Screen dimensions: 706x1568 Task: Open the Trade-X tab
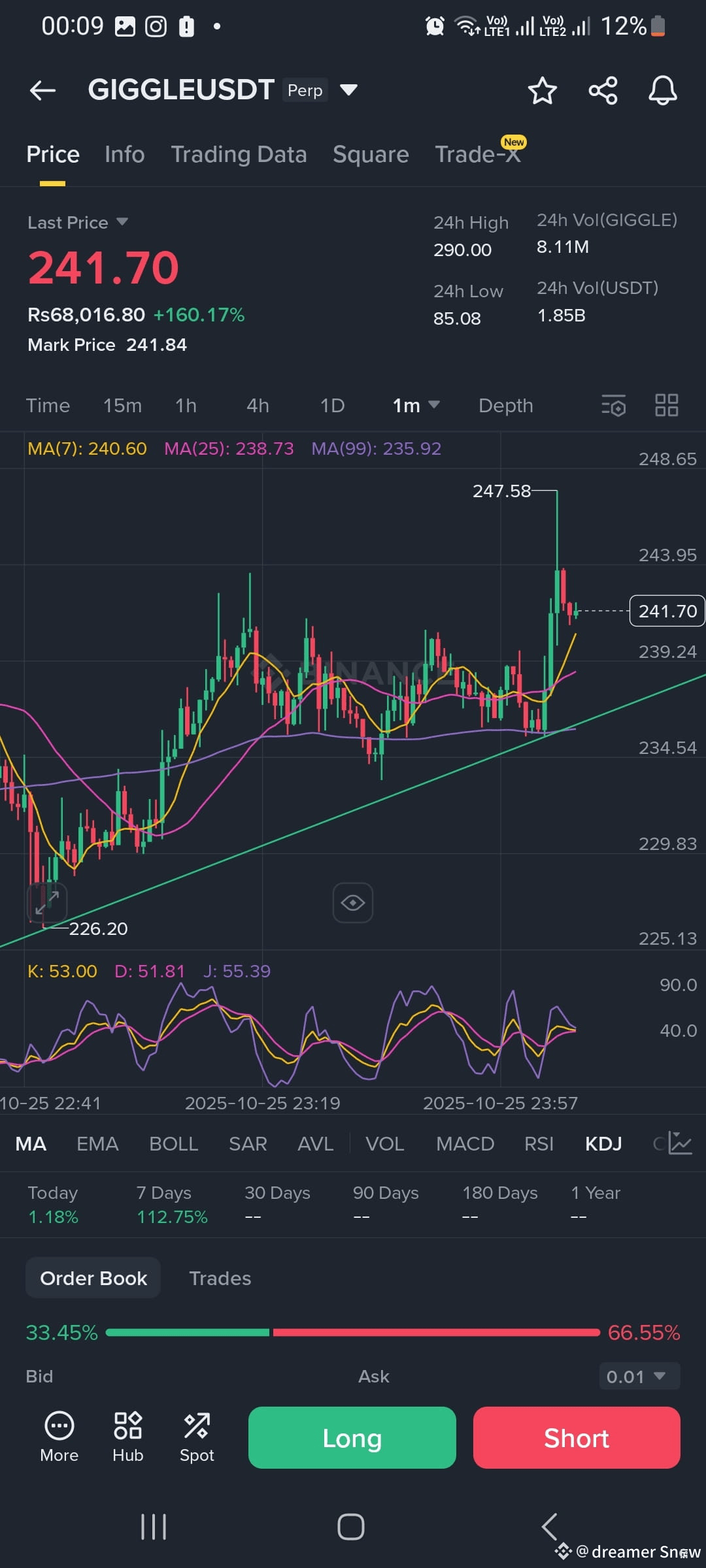tap(478, 154)
